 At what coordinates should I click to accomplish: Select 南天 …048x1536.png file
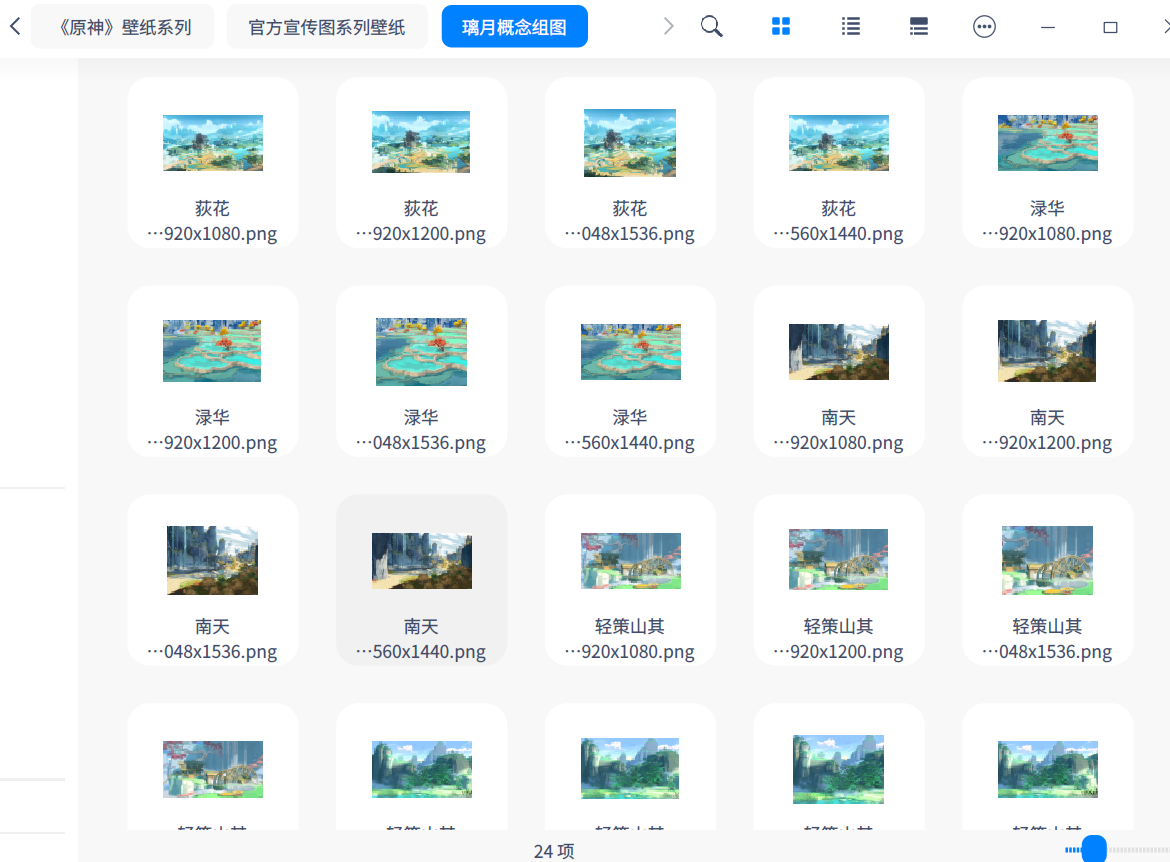(213, 581)
